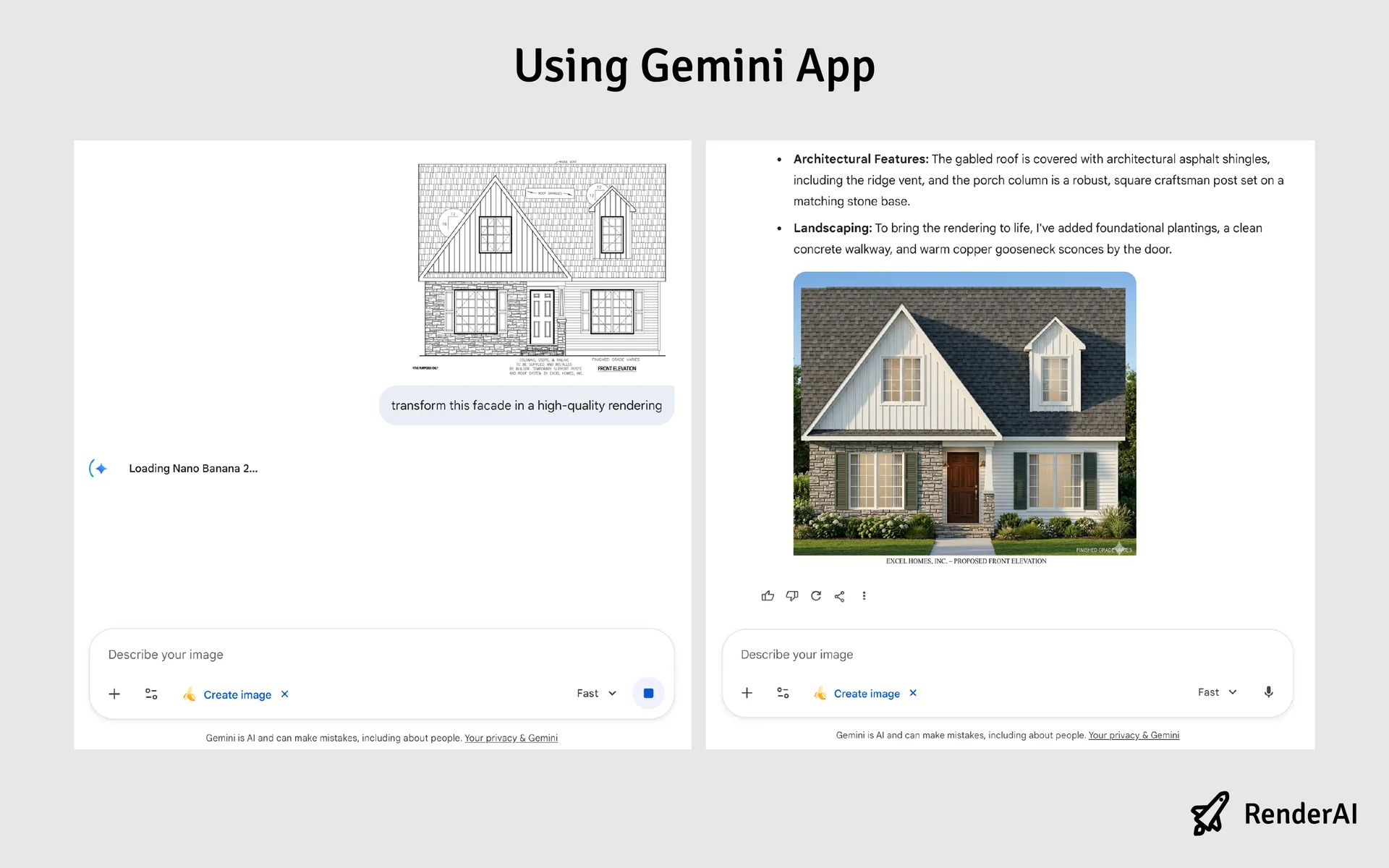The height and width of the screenshot is (868, 1389).
Task: Open the tools settings icon in left prompt bar
Action: (x=151, y=693)
